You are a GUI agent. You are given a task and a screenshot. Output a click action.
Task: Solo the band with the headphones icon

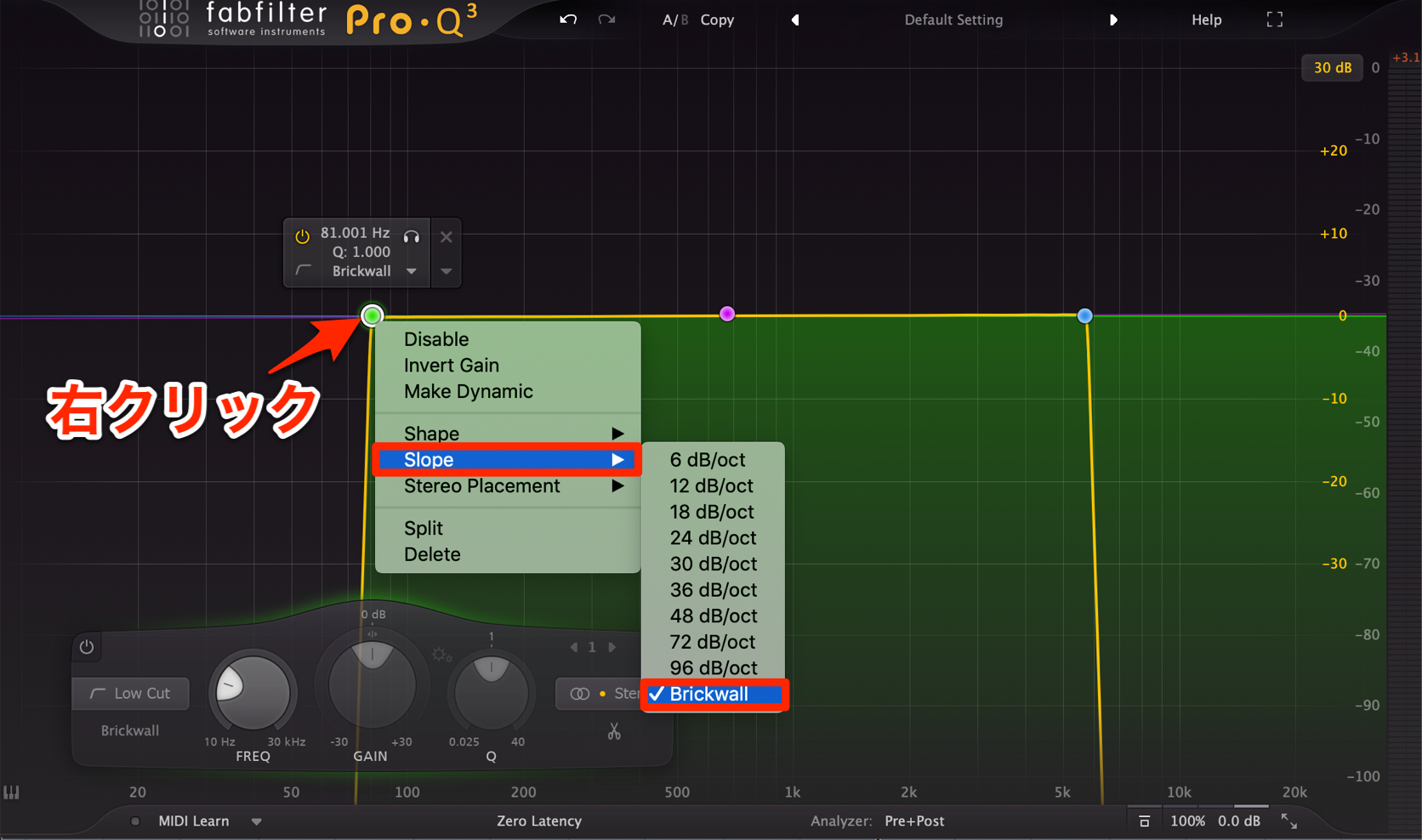pos(412,237)
